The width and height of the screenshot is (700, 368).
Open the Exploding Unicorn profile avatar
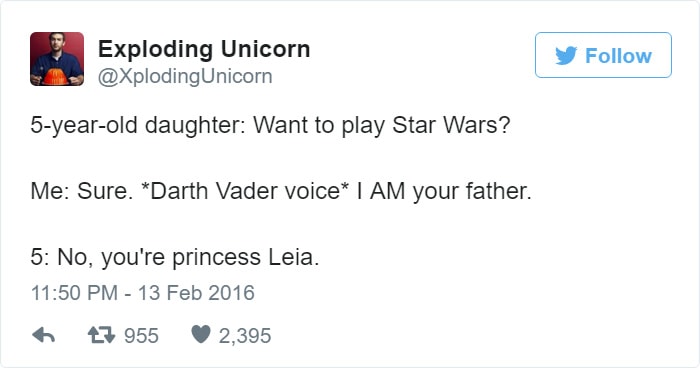coord(57,59)
